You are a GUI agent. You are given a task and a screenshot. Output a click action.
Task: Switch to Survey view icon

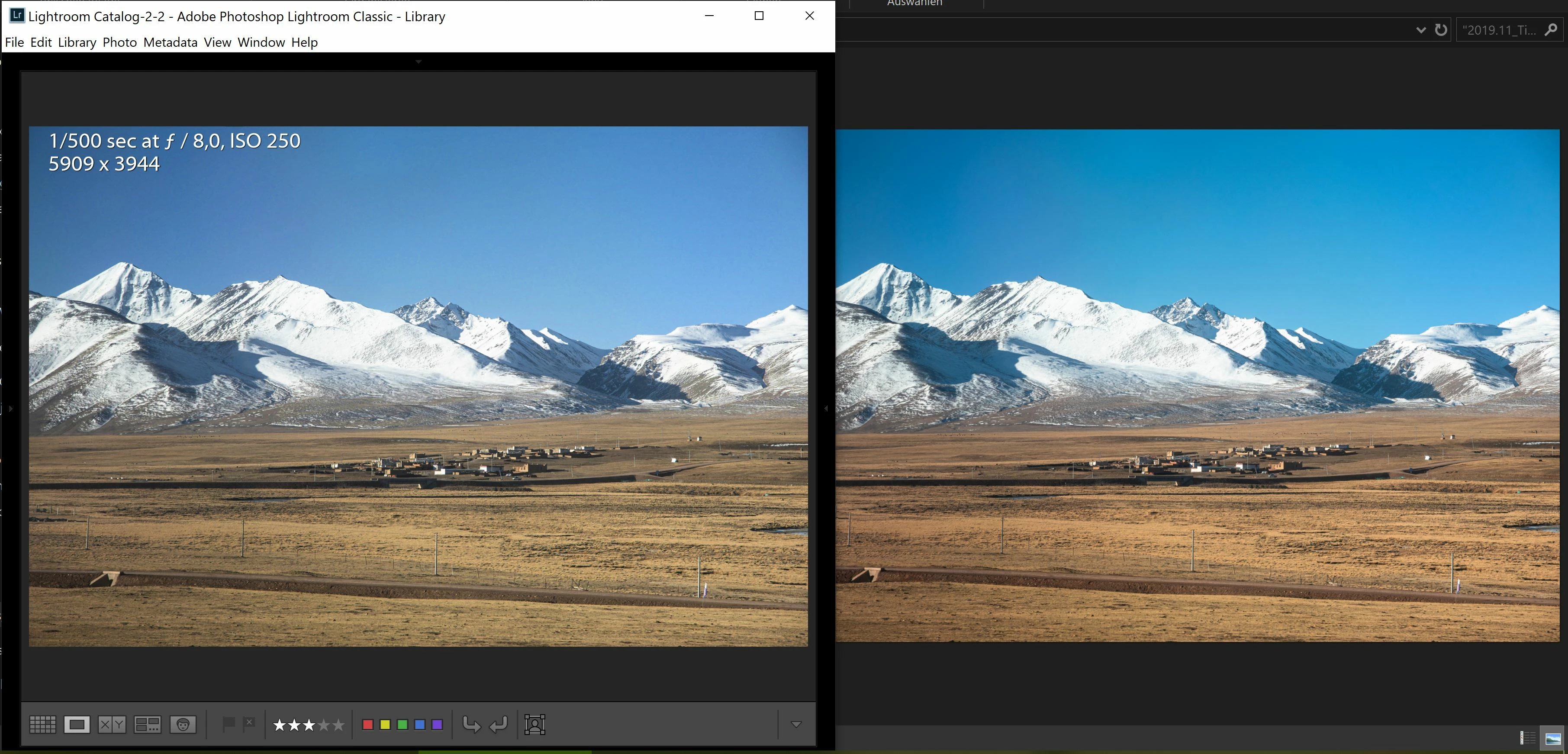147,724
